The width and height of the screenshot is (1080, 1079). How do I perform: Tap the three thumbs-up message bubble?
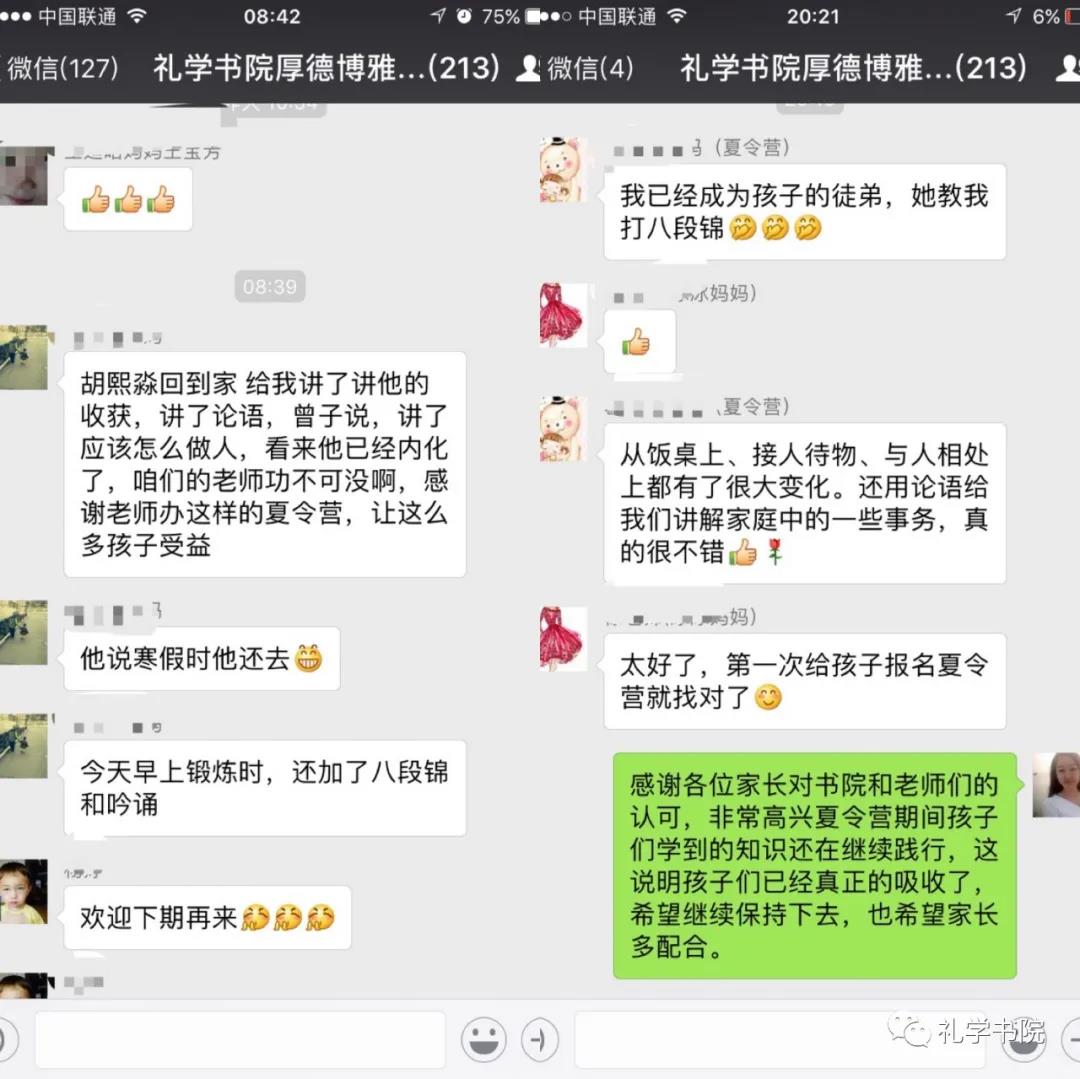point(128,199)
